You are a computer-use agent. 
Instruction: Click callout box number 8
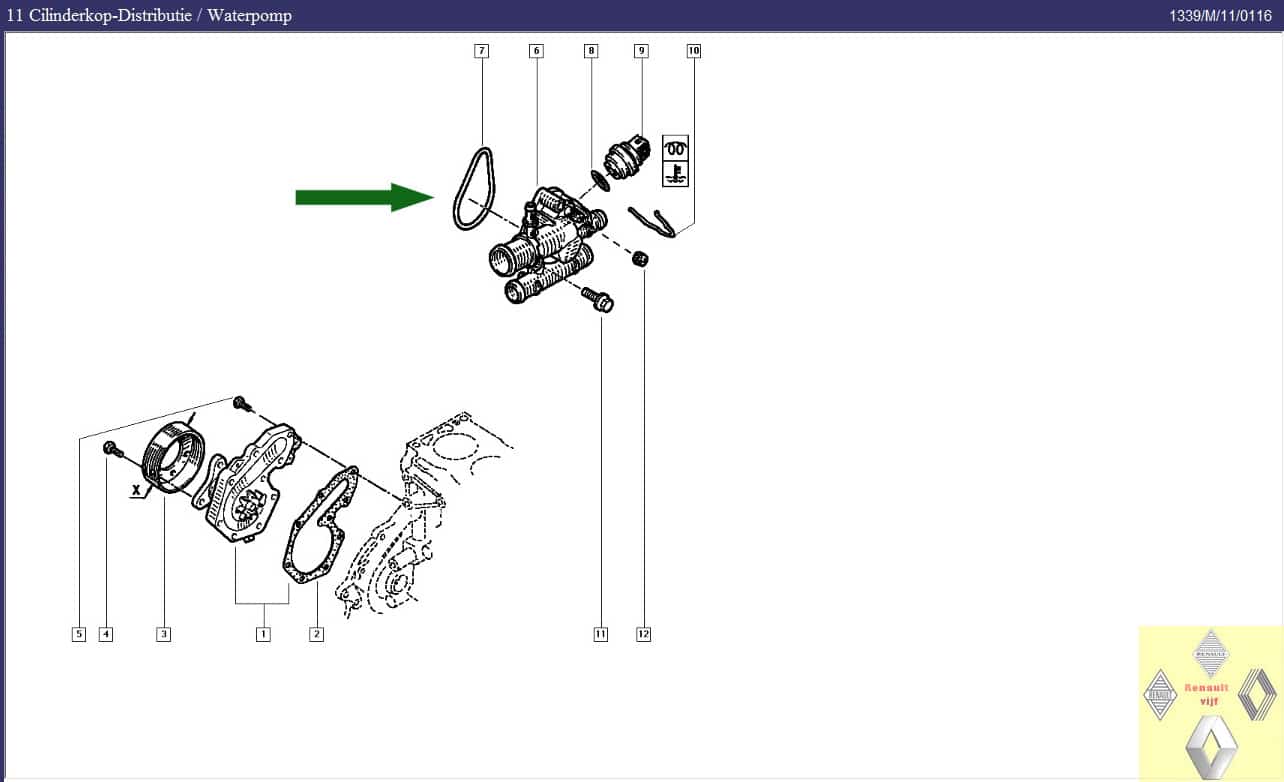[x=591, y=50]
